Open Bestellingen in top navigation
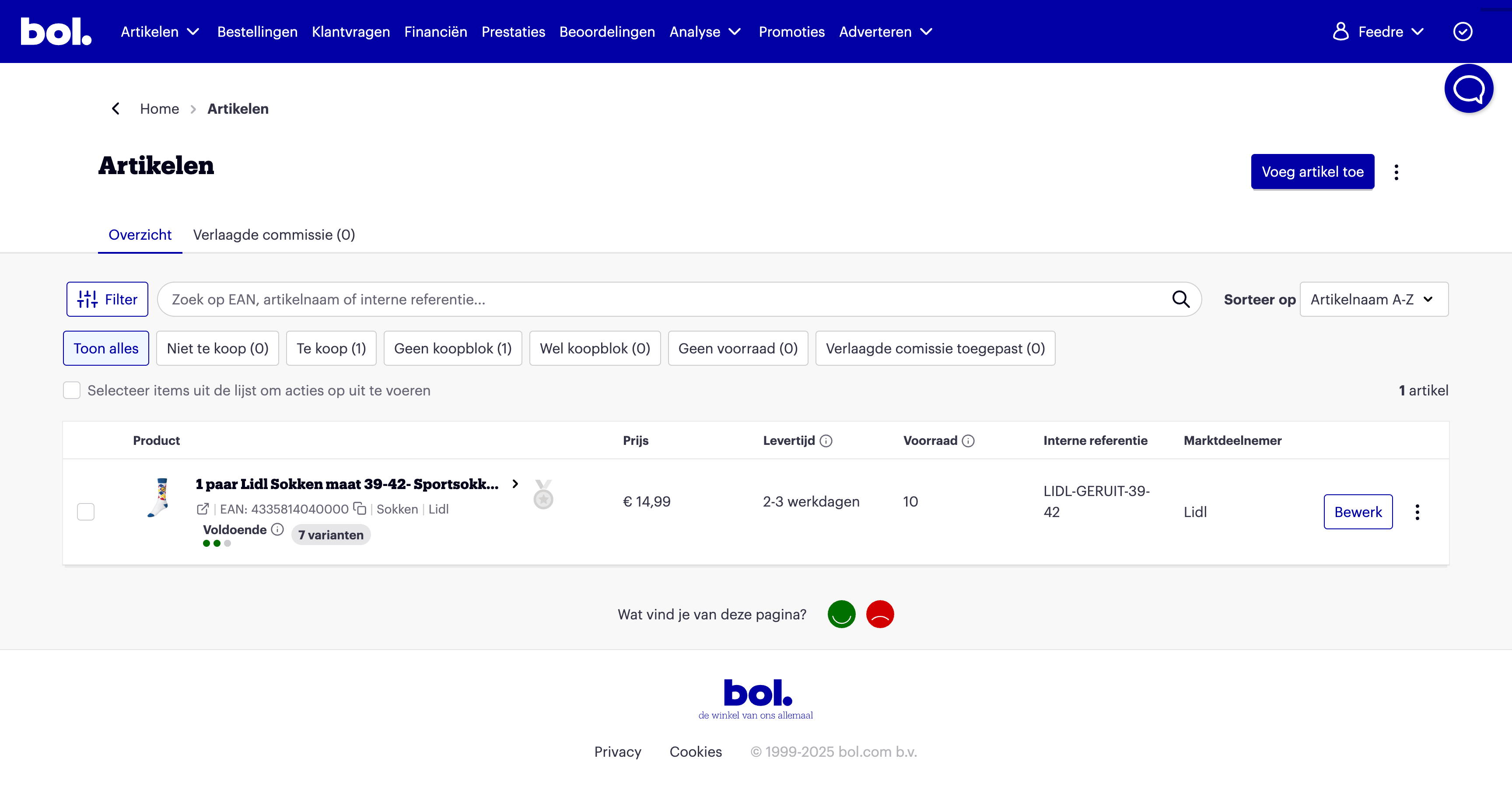The image size is (1512, 790). click(x=257, y=31)
